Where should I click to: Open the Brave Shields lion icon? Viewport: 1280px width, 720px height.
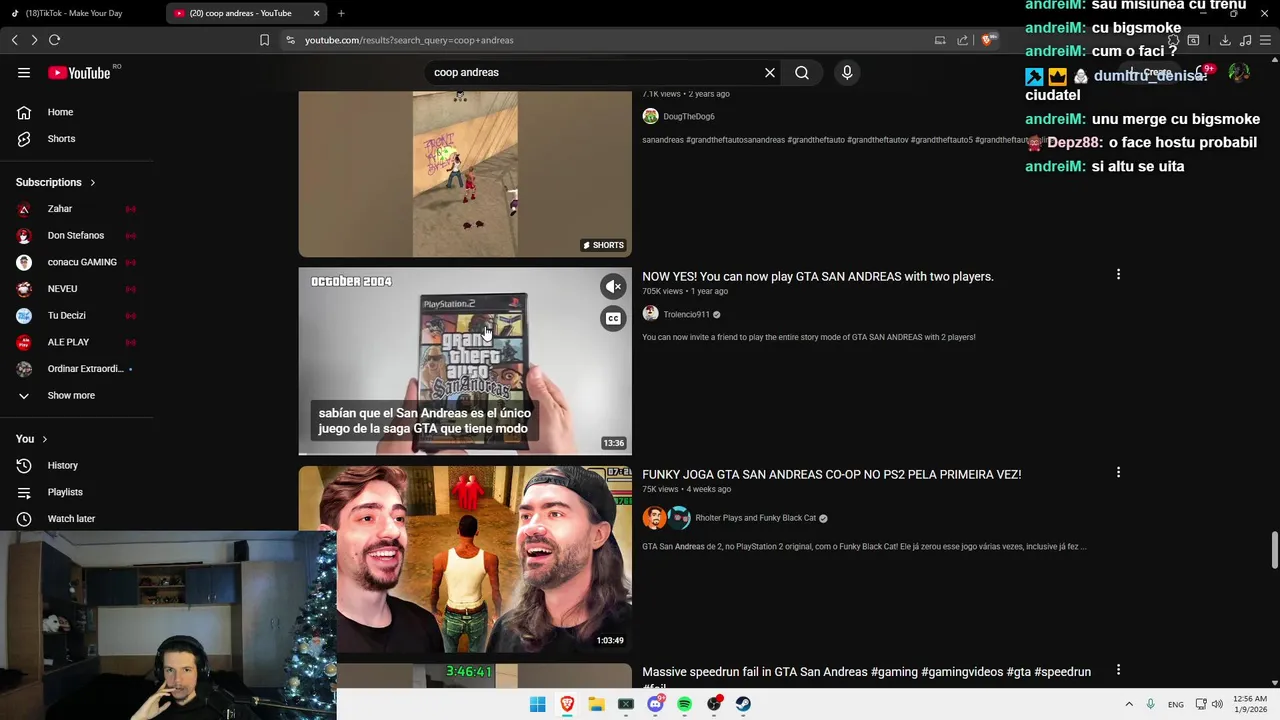coord(987,40)
